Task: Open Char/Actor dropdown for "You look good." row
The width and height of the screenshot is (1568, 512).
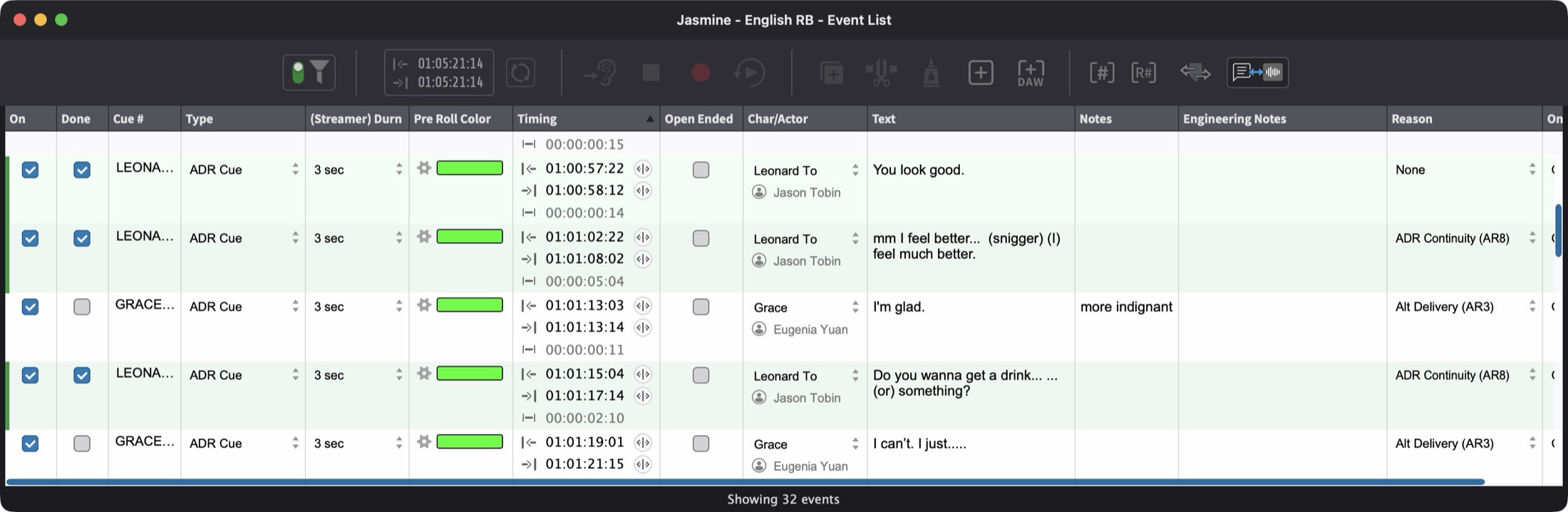Action: pyautogui.click(x=805, y=170)
